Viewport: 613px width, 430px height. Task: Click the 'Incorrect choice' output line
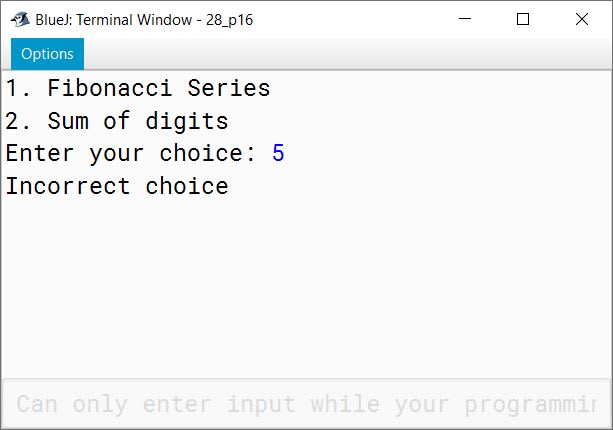point(117,186)
